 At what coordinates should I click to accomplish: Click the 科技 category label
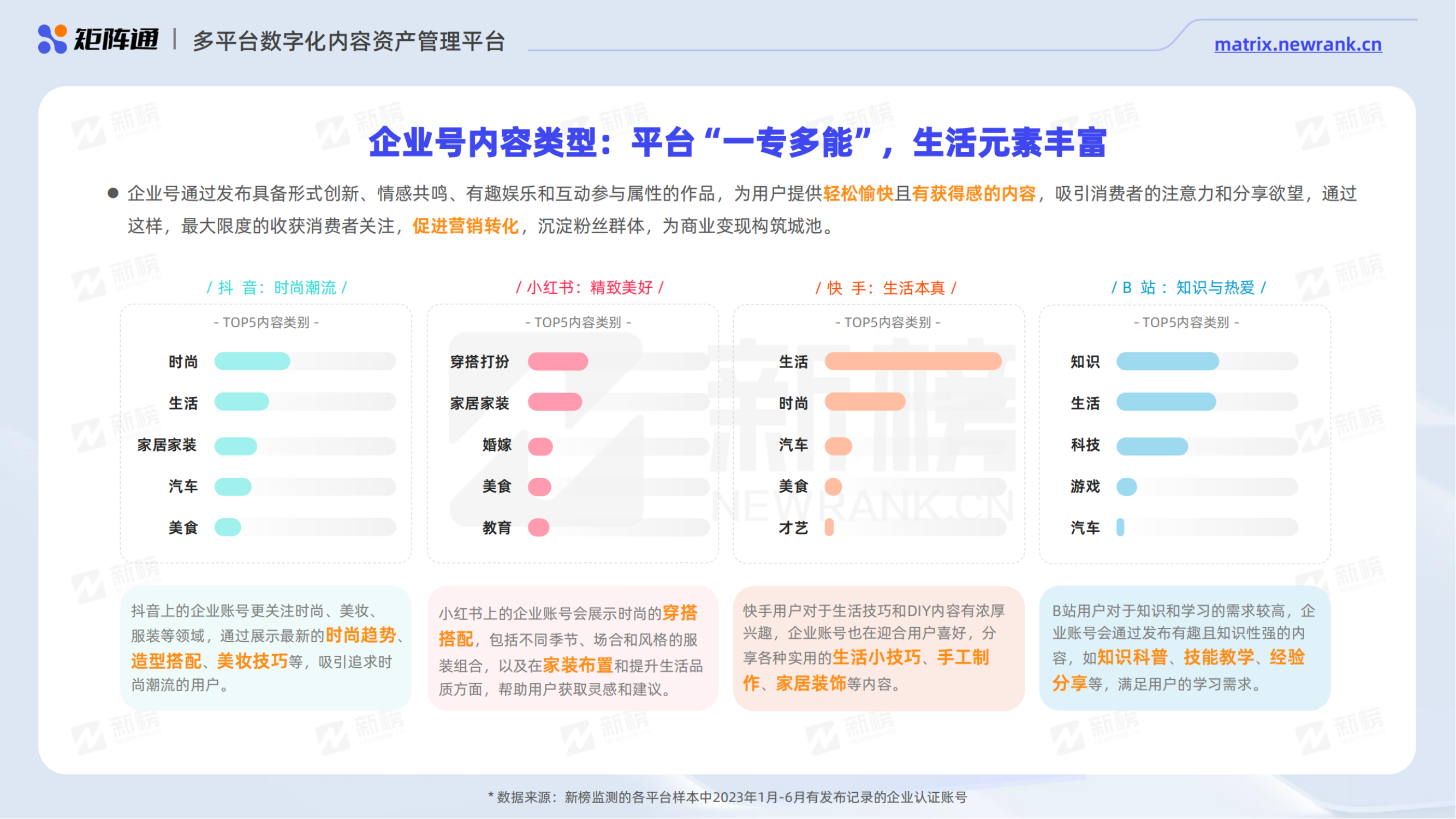coord(1085,446)
